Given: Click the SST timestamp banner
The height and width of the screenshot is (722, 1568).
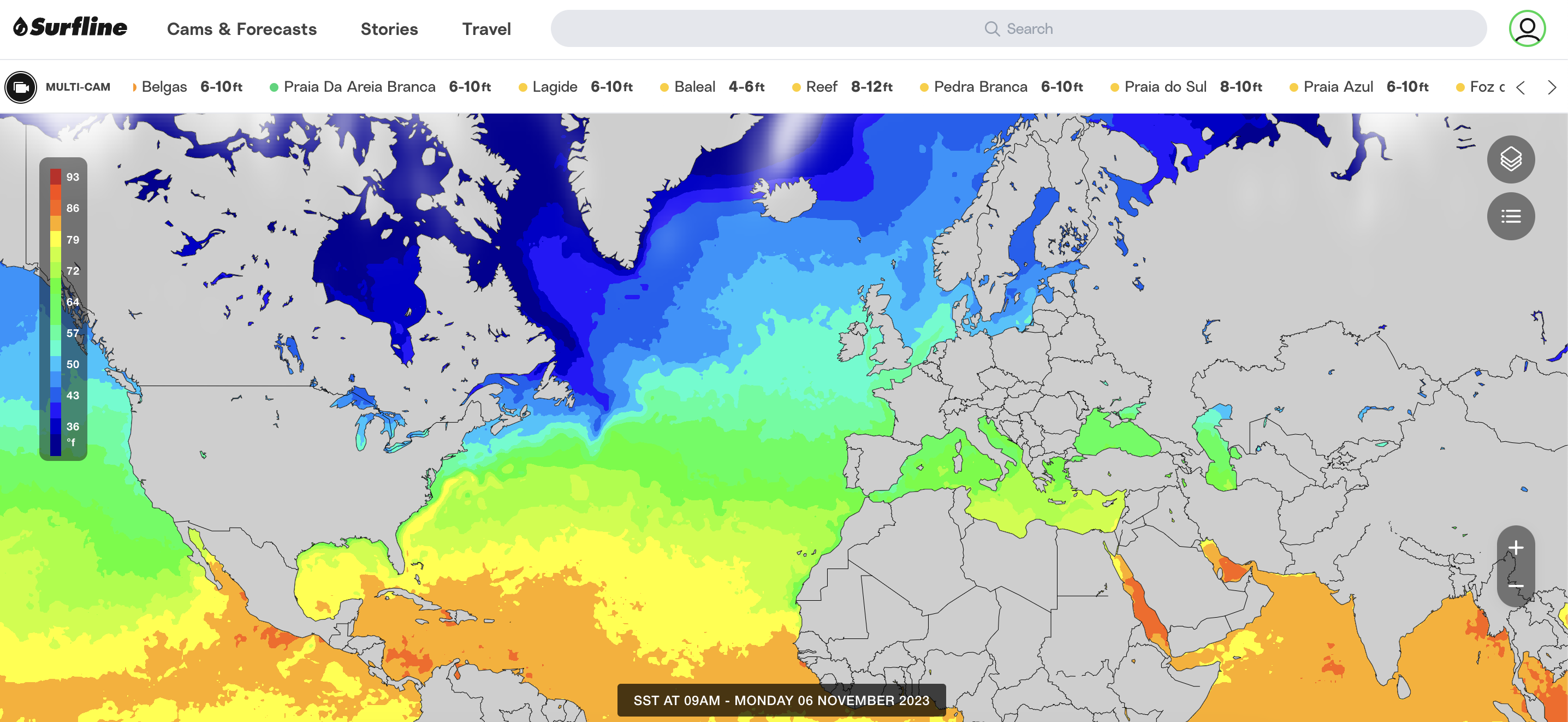Looking at the screenshot, I should [x=781, y=700].
